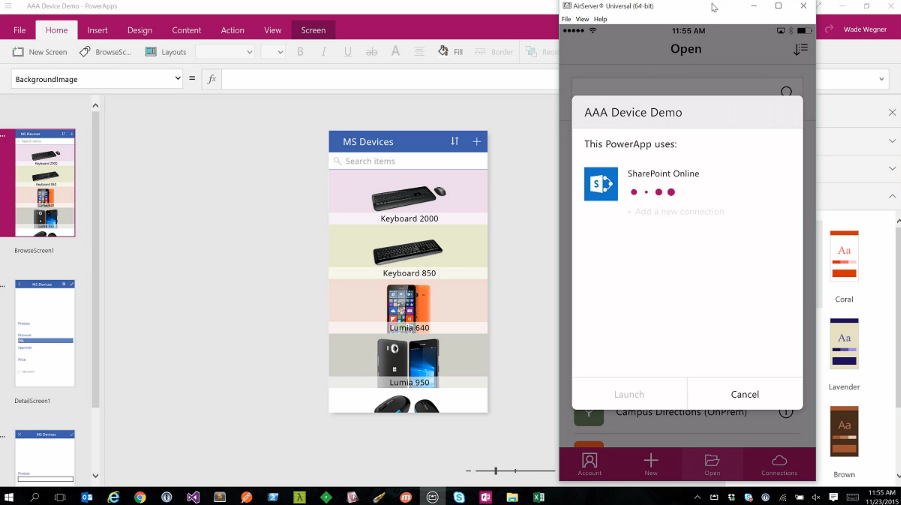Select the Lumia 950 item in gallery
Viewport: 901px width, 505px height.
pyautogui.click(x=408, y=361)
